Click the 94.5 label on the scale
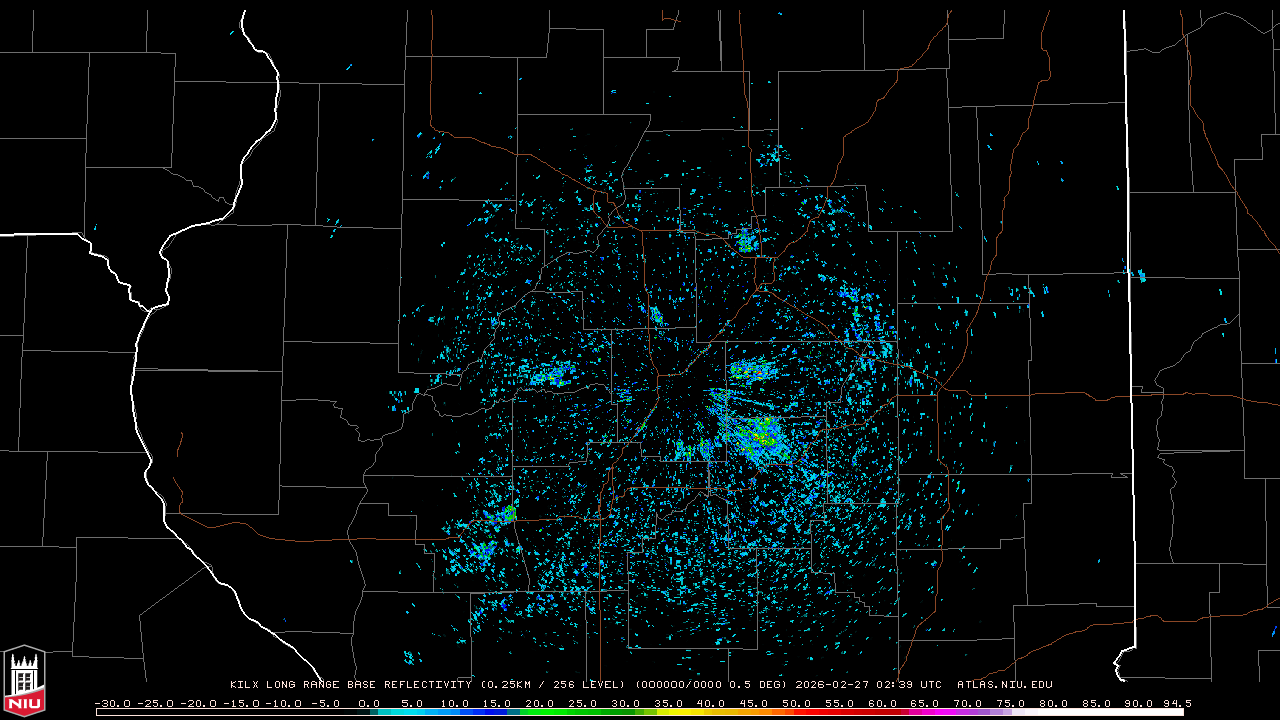The height and width of the screenshot is (720, 1280). coord(1176,703)
